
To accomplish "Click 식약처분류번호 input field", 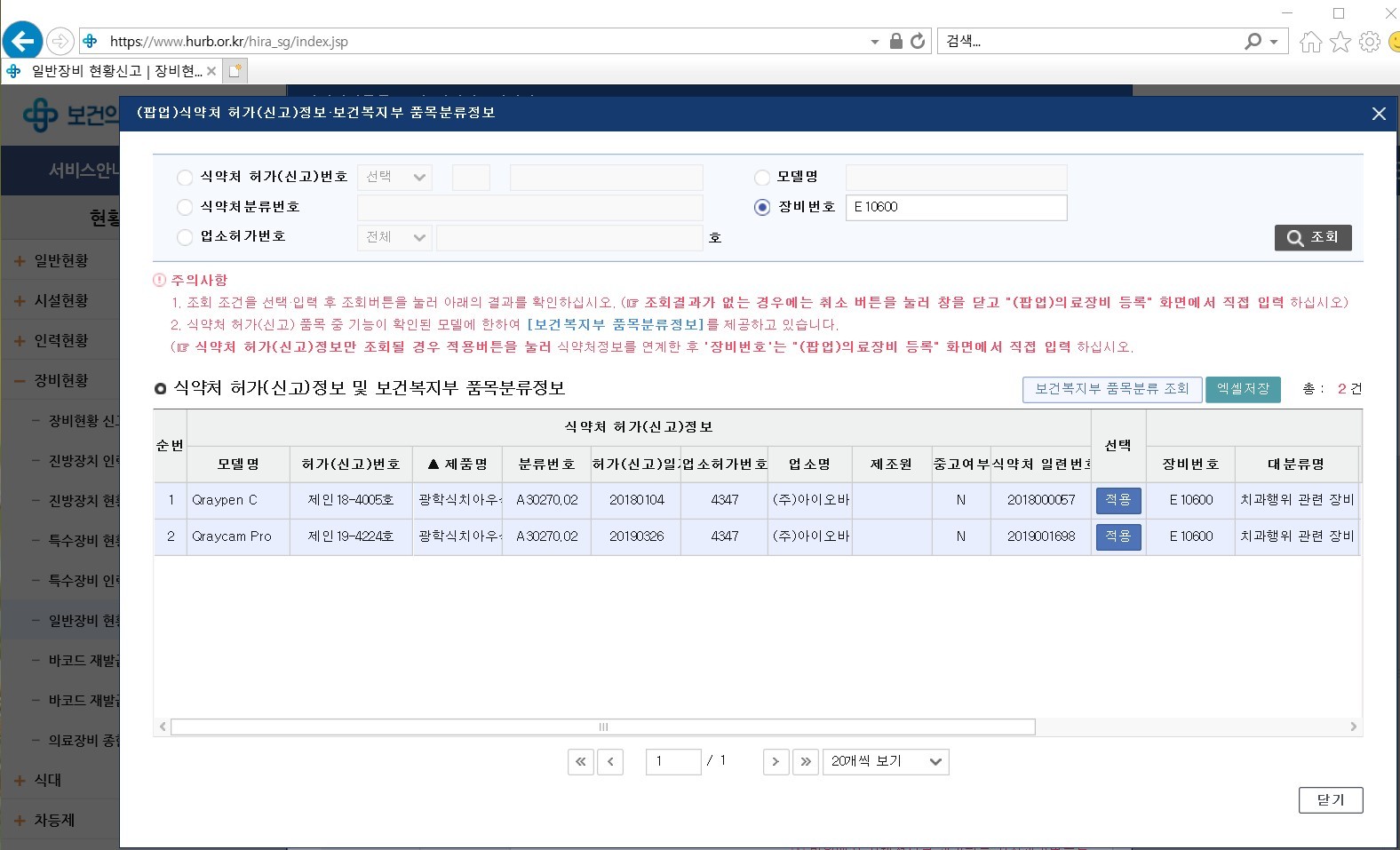I will (x=530, y=207).
